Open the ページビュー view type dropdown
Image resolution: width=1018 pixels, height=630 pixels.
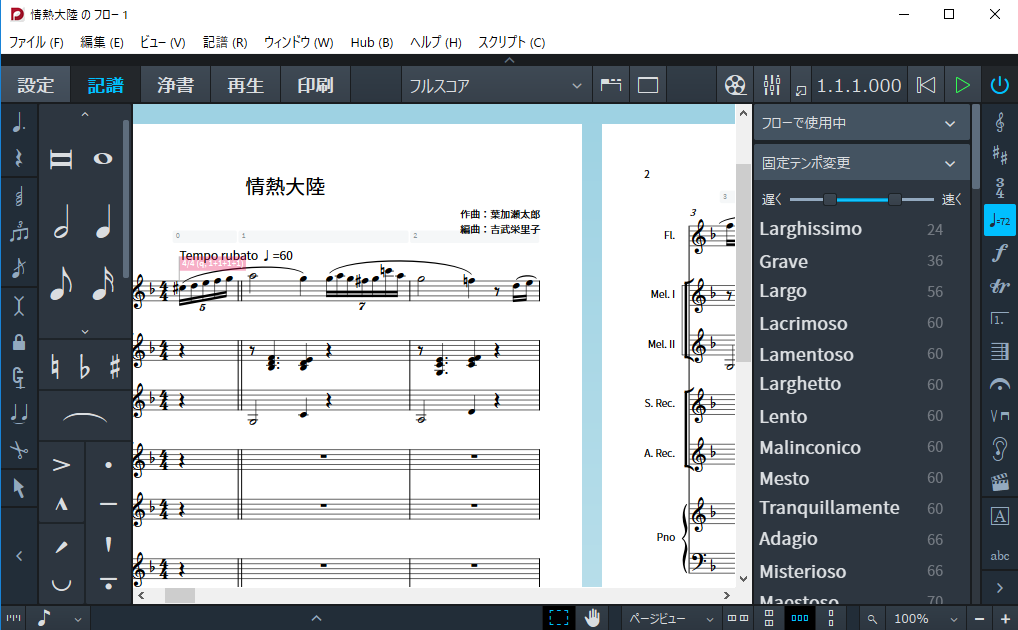(669, 619)
